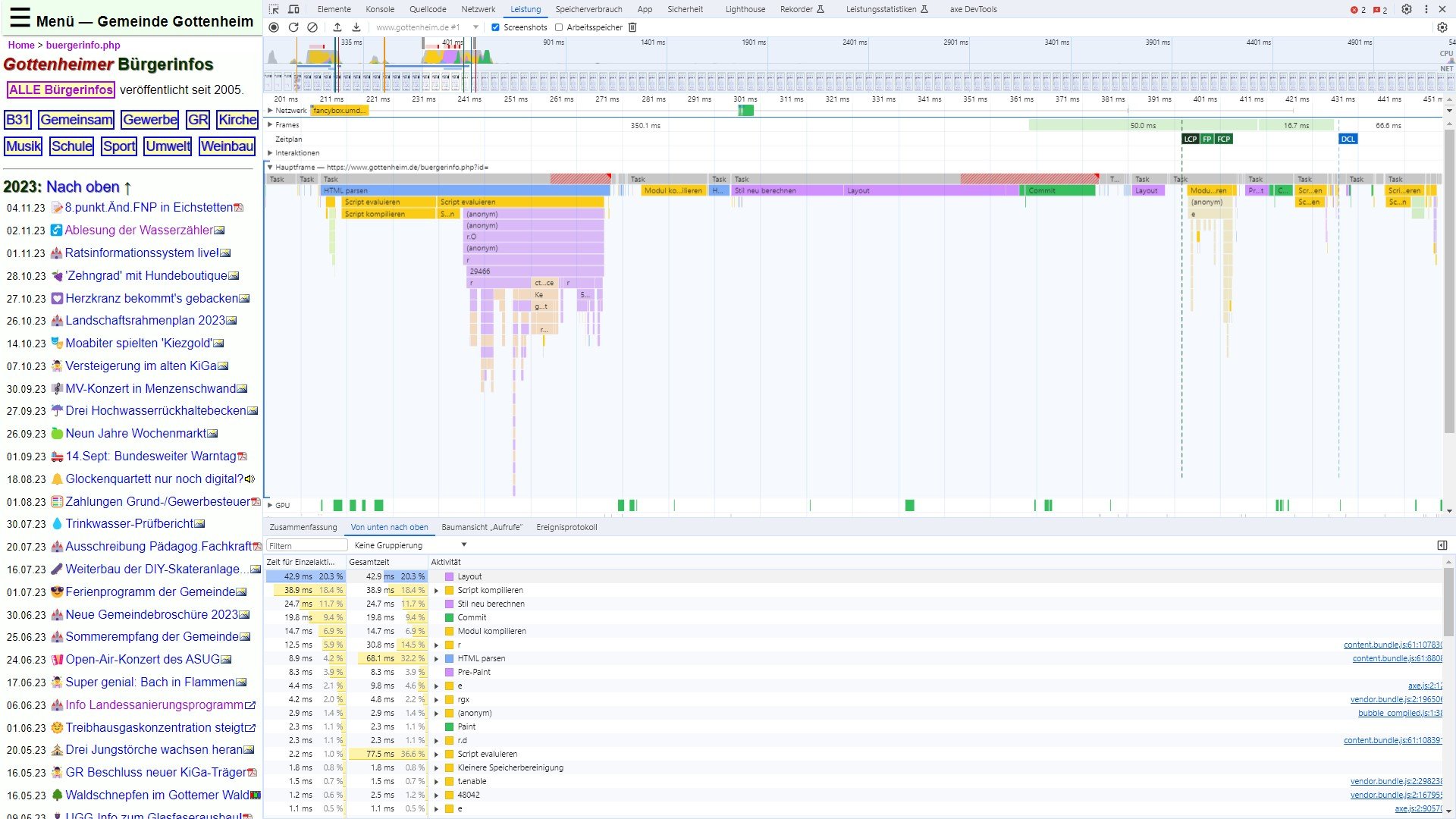Activate the inspect element picker
1456x819 pixels.
click(274, 9)
